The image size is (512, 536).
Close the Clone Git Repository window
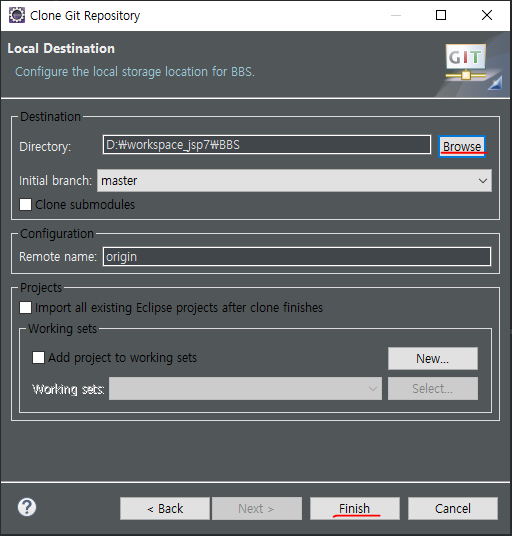pos(487,15)
